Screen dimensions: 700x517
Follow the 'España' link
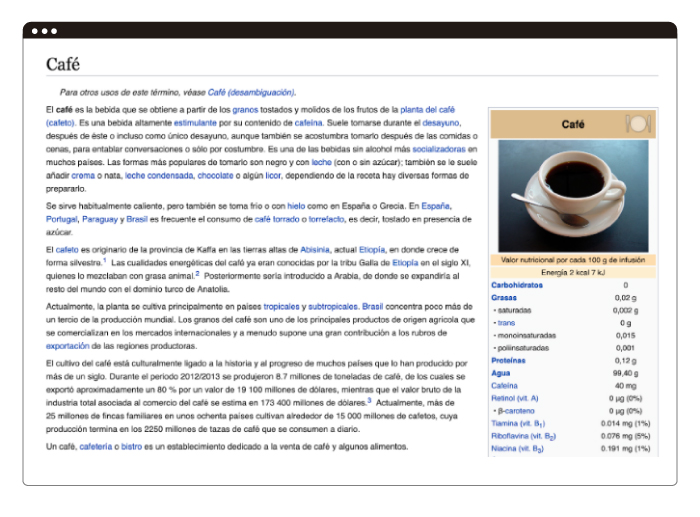436,206
